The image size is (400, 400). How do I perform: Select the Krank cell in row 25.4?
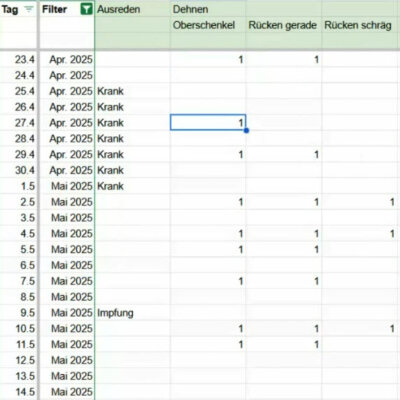tap(133, 91)
